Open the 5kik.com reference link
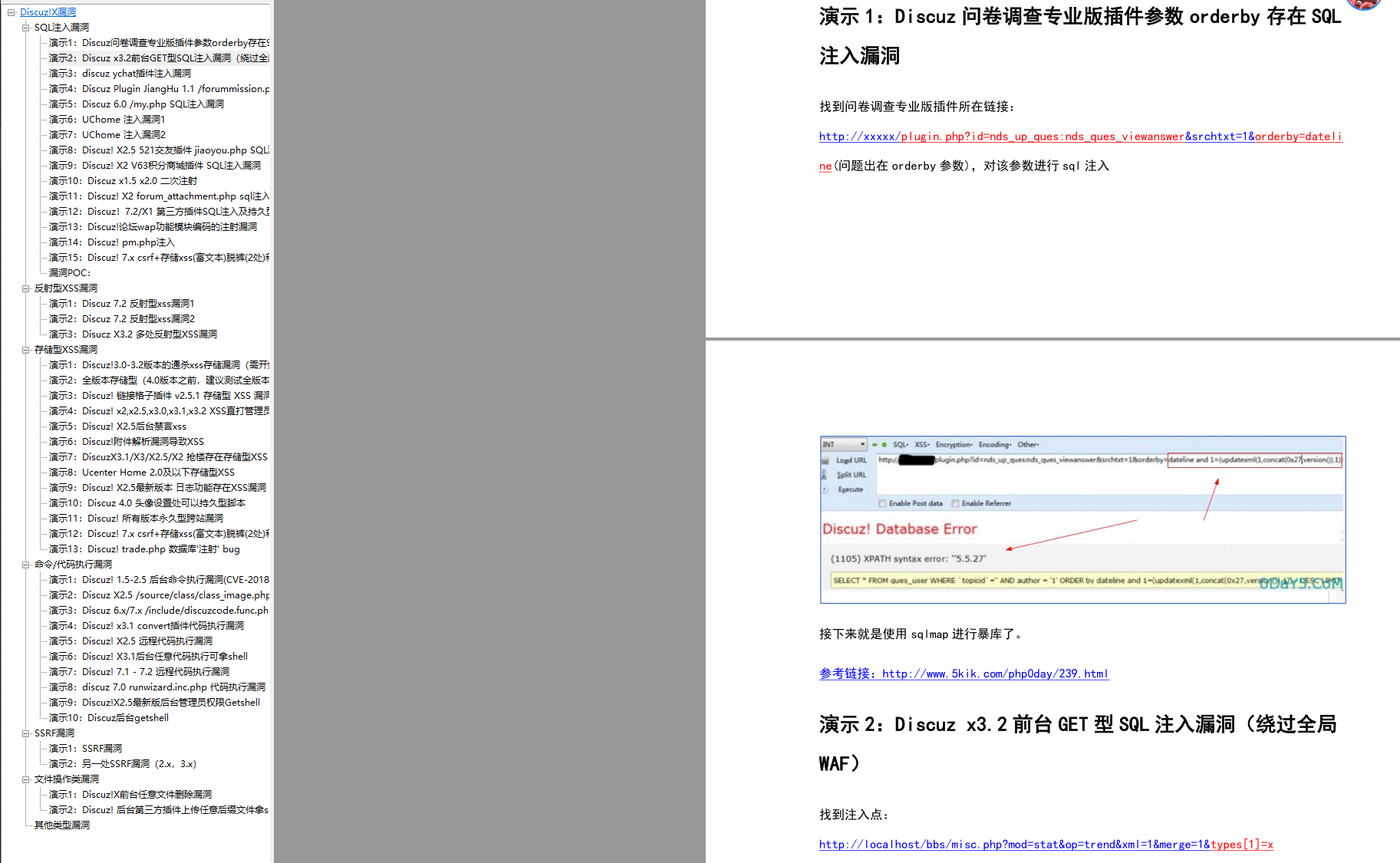1400x863 pixels. pyautogui.click(x=964, y=674)
